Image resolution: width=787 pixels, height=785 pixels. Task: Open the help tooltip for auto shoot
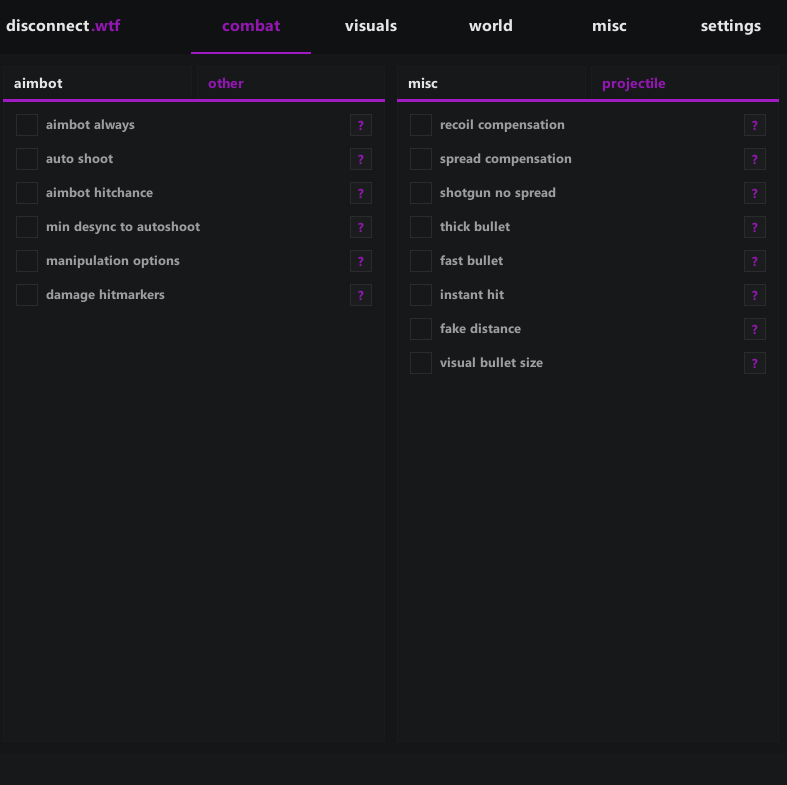[361, 159]
